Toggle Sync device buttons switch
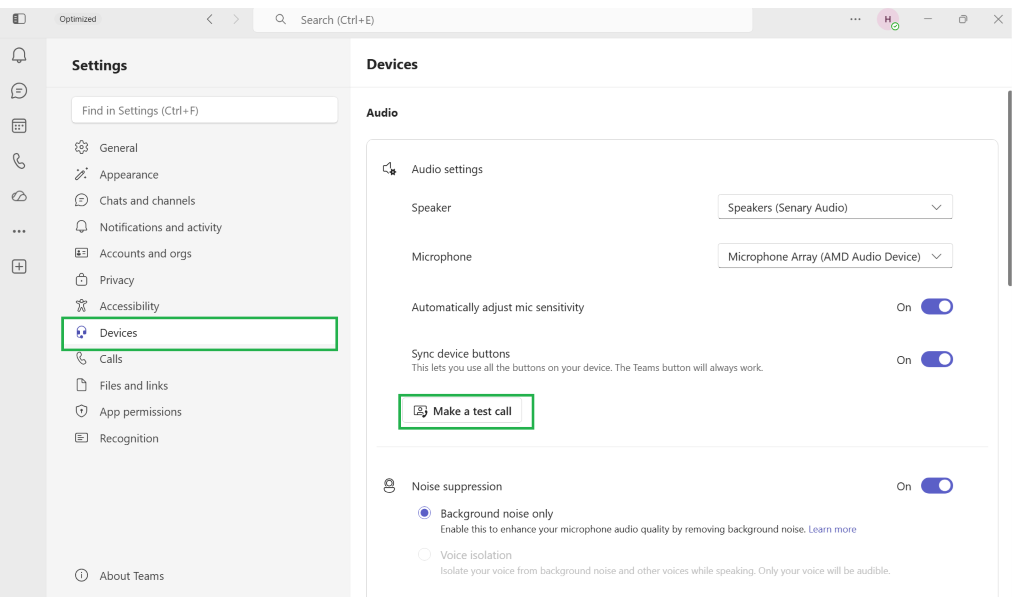The height and width of the screenshot is (597, 1024). click(x=937, y=360)
